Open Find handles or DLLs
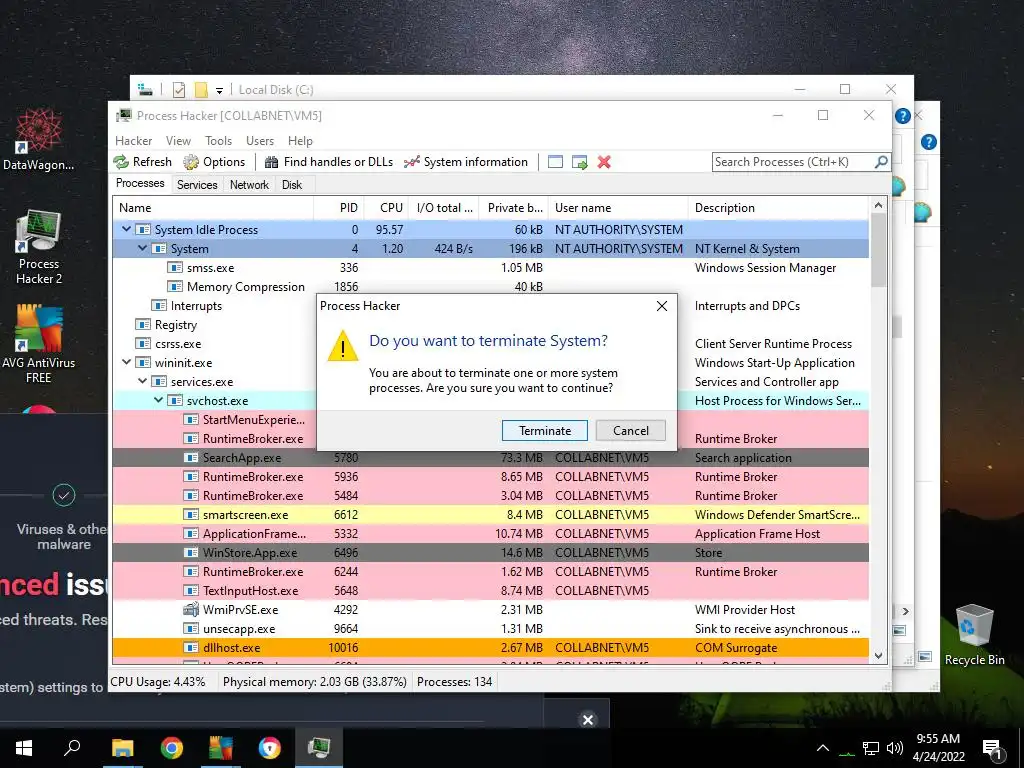1024x768 pixels. pos(329,162)
